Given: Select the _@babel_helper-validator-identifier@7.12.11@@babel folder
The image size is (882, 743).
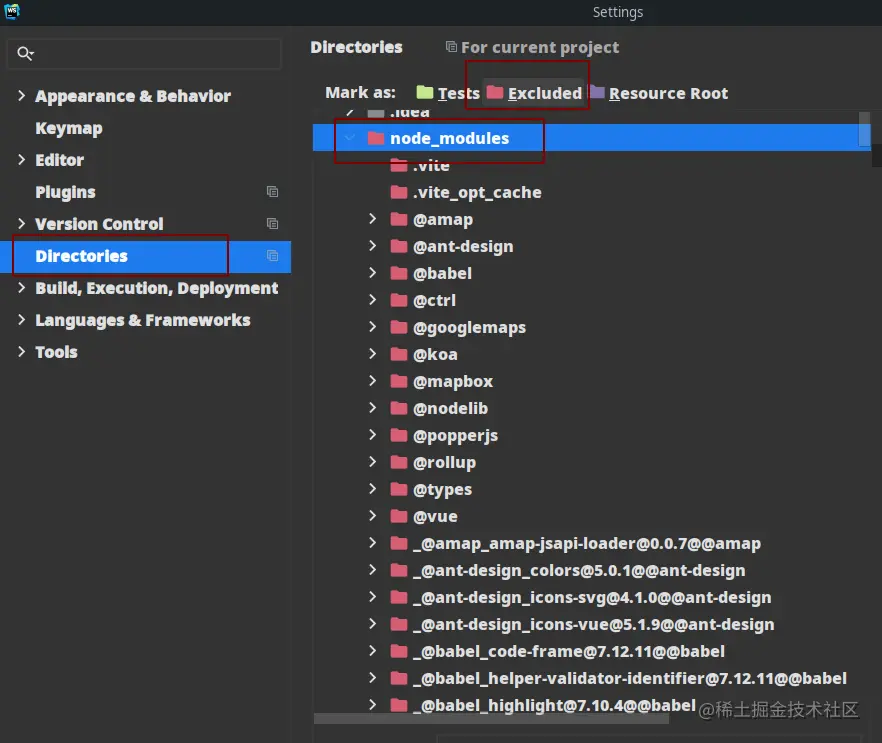Looking at the screenshot, I should click(x=629, y=678).
